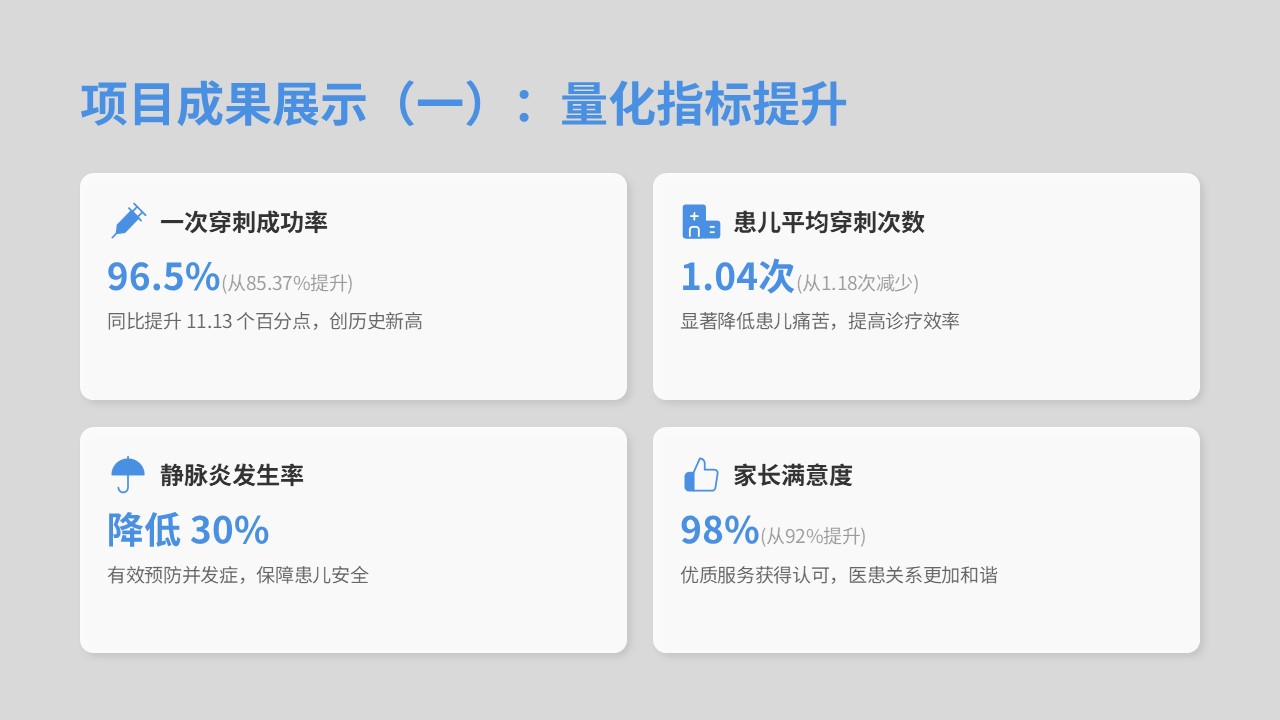The image size is (1280, 720).
Task: Click the text 有效预防并发症，保障患儿安全
Action: coord(238,575)
